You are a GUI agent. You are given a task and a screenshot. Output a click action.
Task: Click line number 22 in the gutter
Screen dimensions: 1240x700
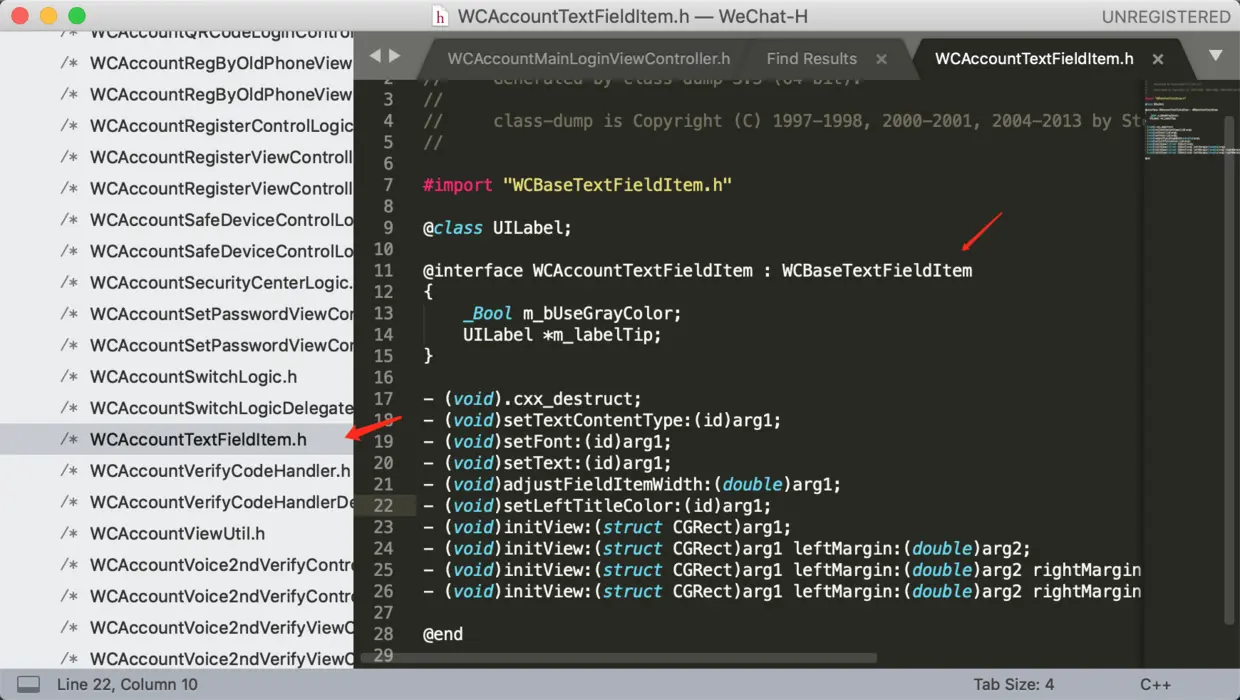[x=384, y=506]
